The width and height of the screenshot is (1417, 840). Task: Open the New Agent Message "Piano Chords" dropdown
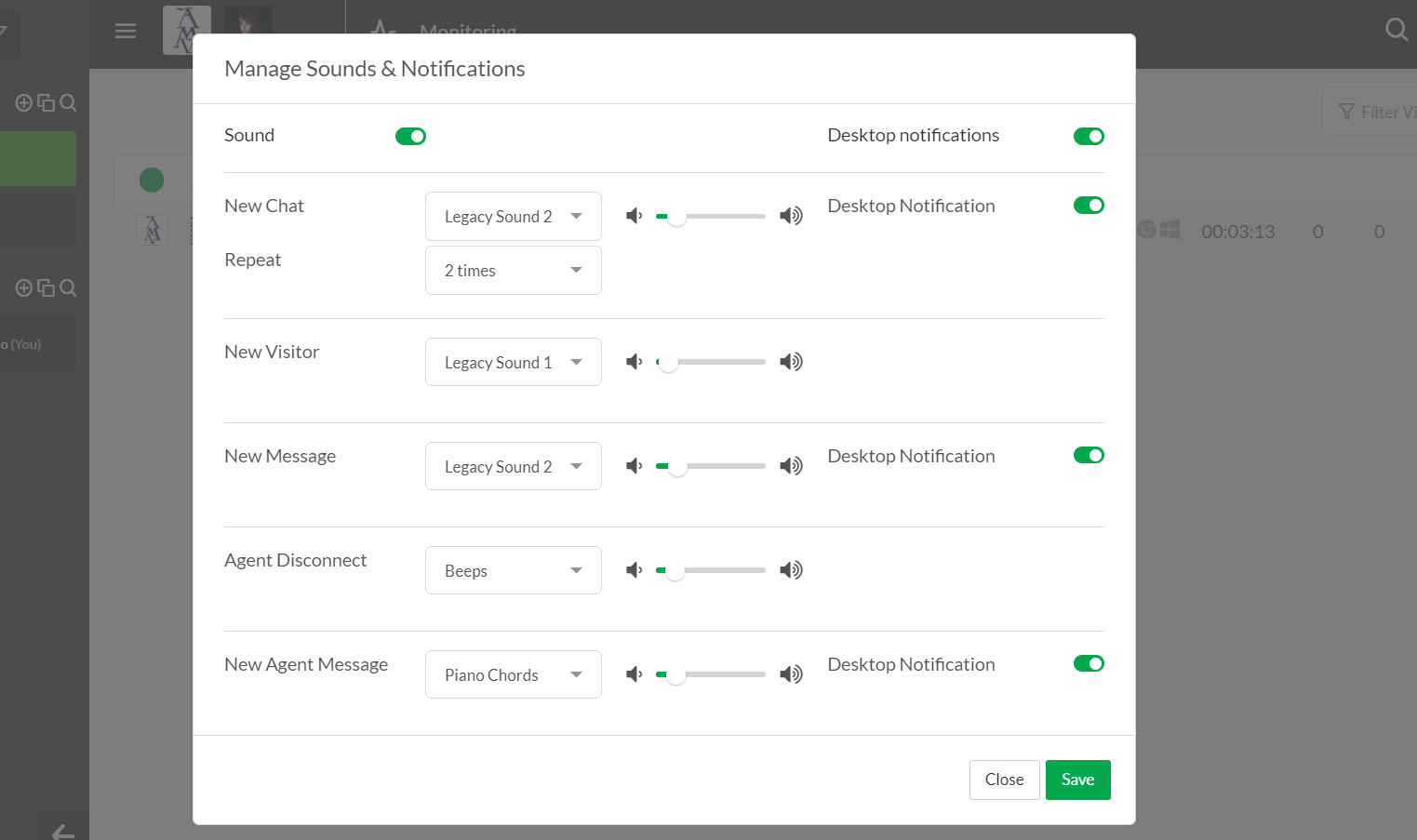[513, 674]
